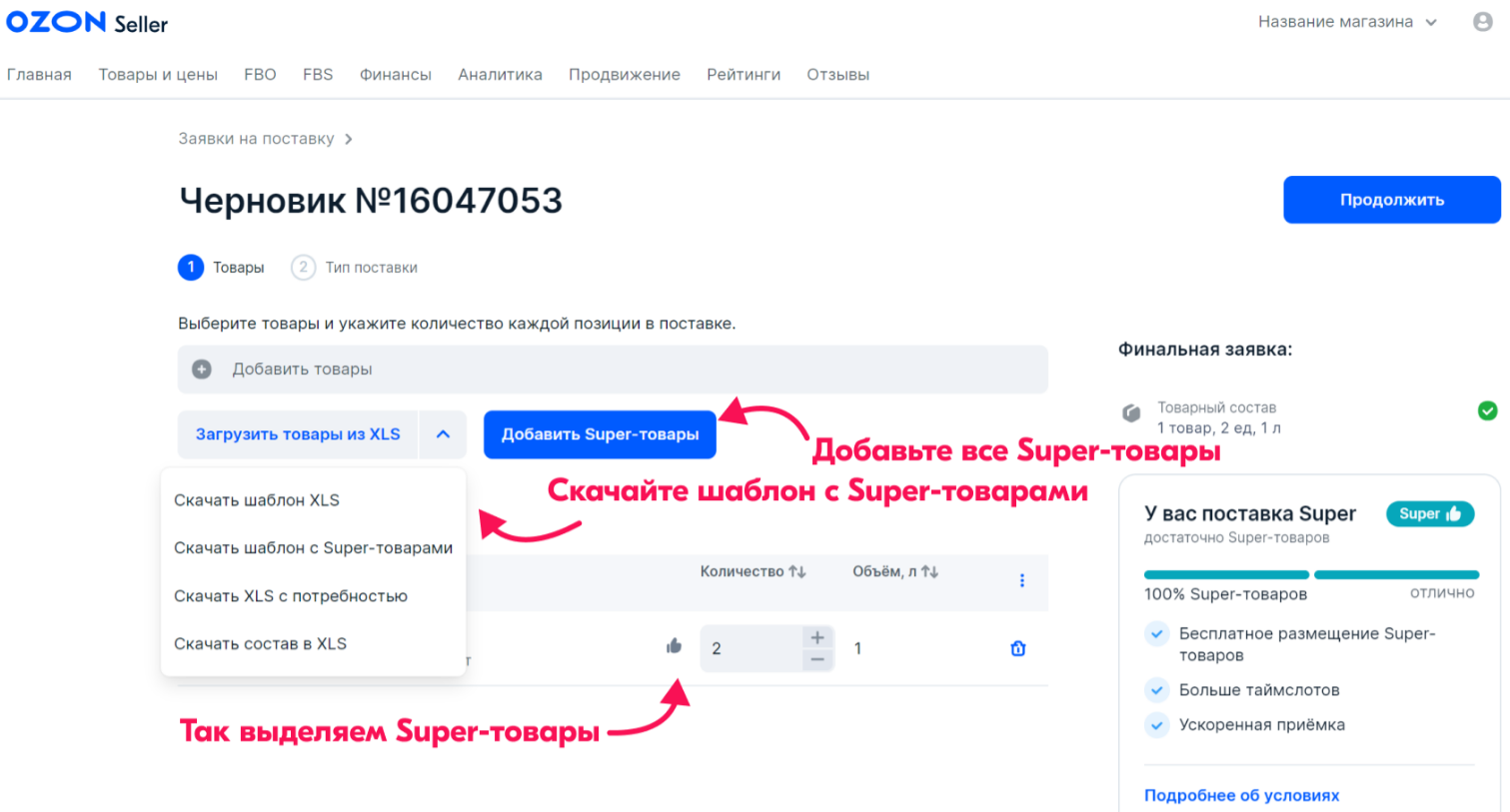The height and width of the screenshot is (812, 1510).
Task: Click the У вас поставка Super title
Action: [x=1250, y=513]
